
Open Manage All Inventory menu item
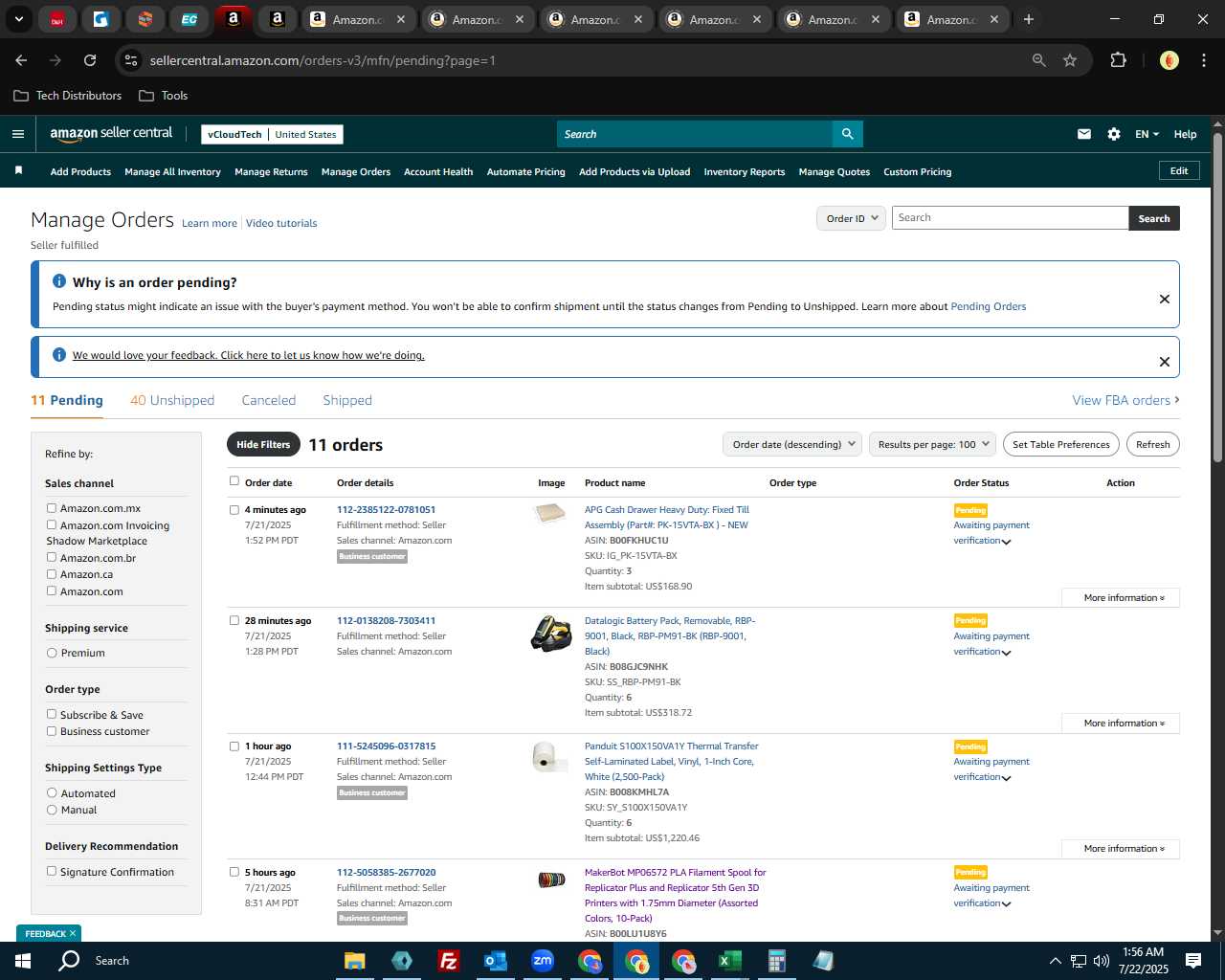(x=172, y=171)
